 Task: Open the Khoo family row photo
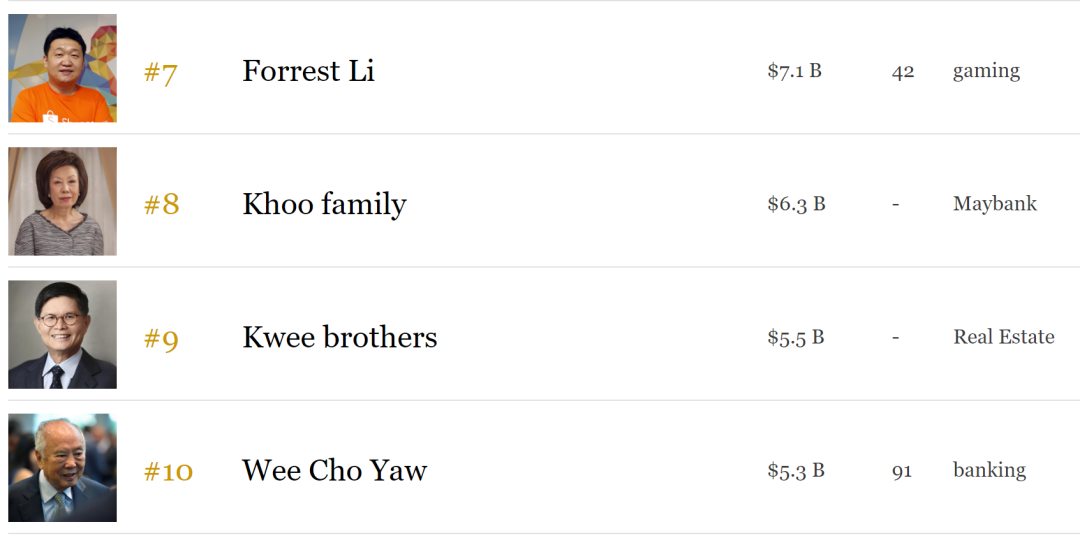pos(62,201)
